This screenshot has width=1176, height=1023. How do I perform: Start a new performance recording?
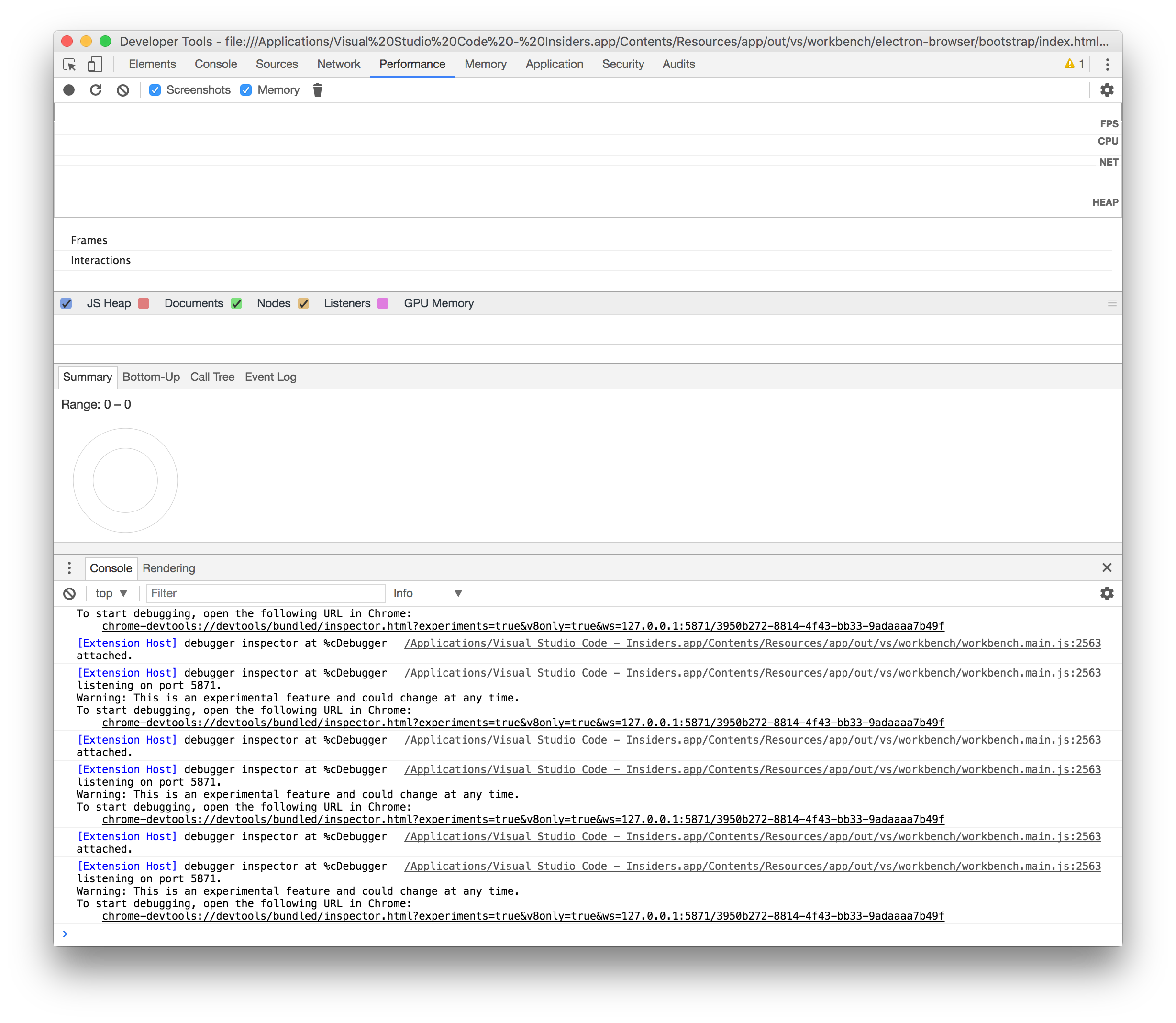click(x=68, y=89)
